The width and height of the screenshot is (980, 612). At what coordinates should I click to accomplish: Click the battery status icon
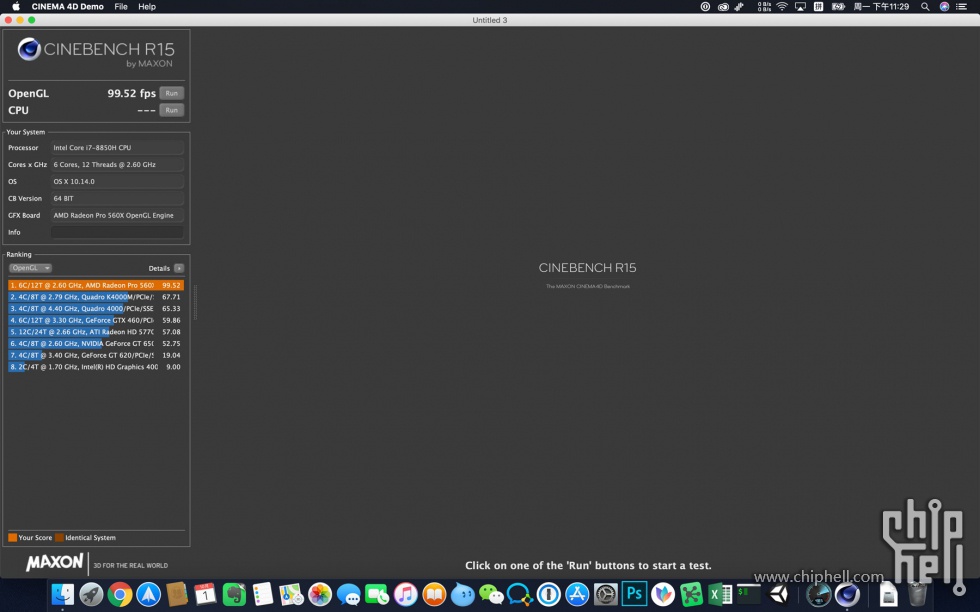(838, 6)
